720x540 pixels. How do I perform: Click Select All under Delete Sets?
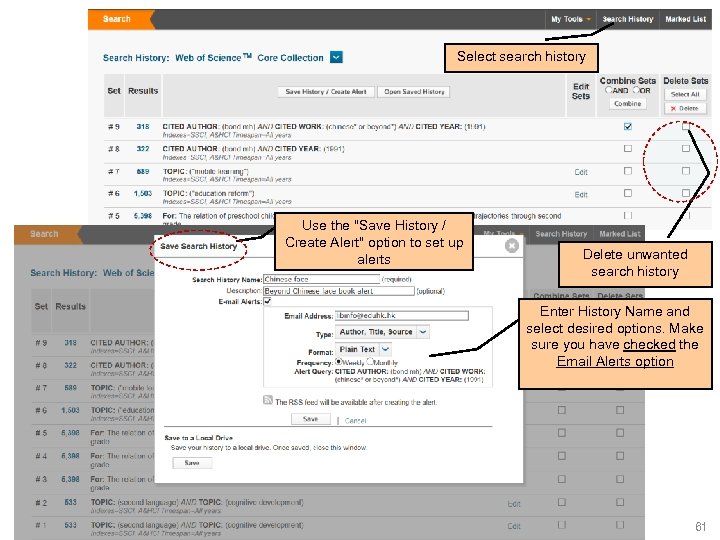[x=685, y=94]
